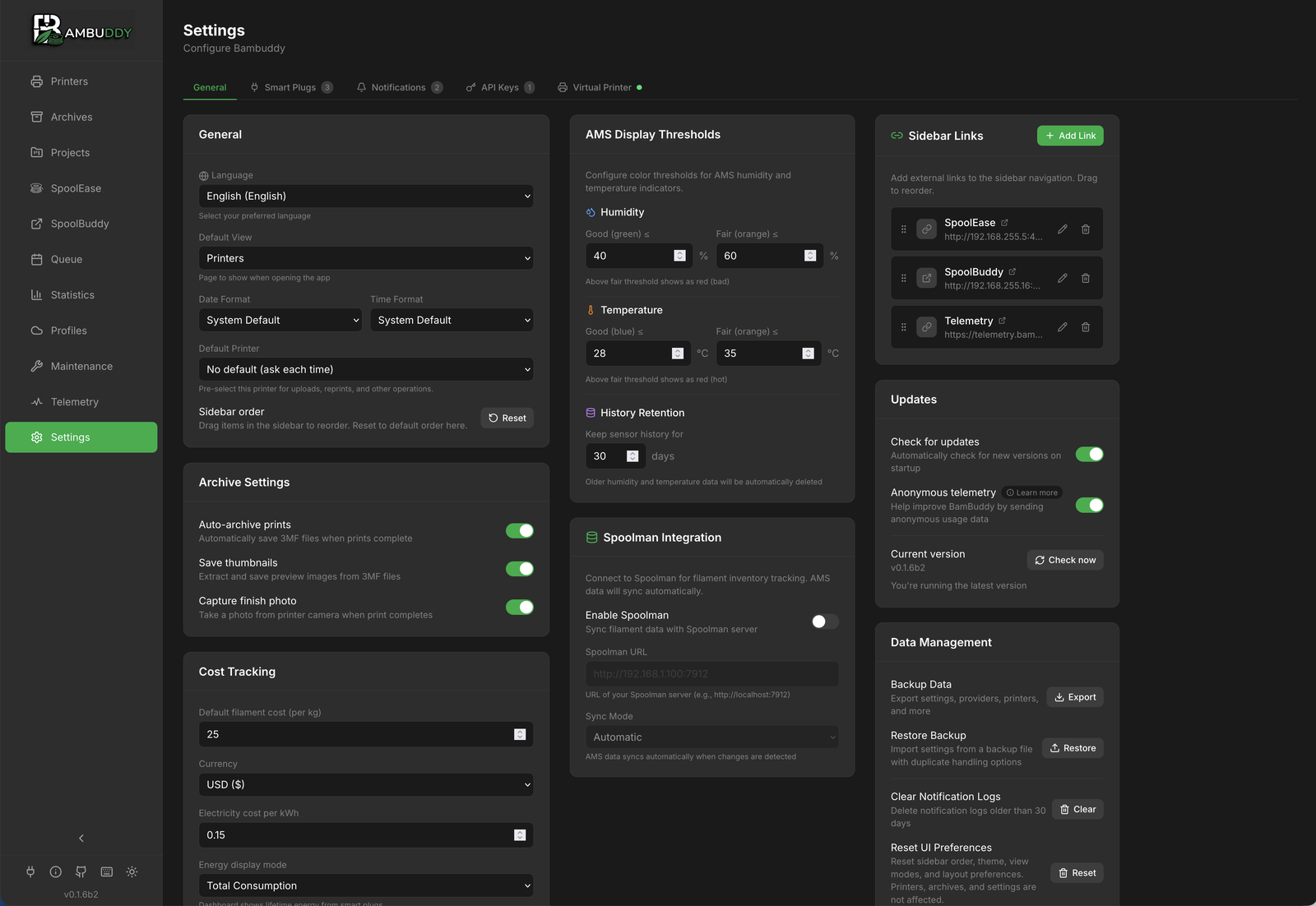Delete the Telemetry sidebar link
This screenshot has height=906, width=1316.
click(1086, 327)
